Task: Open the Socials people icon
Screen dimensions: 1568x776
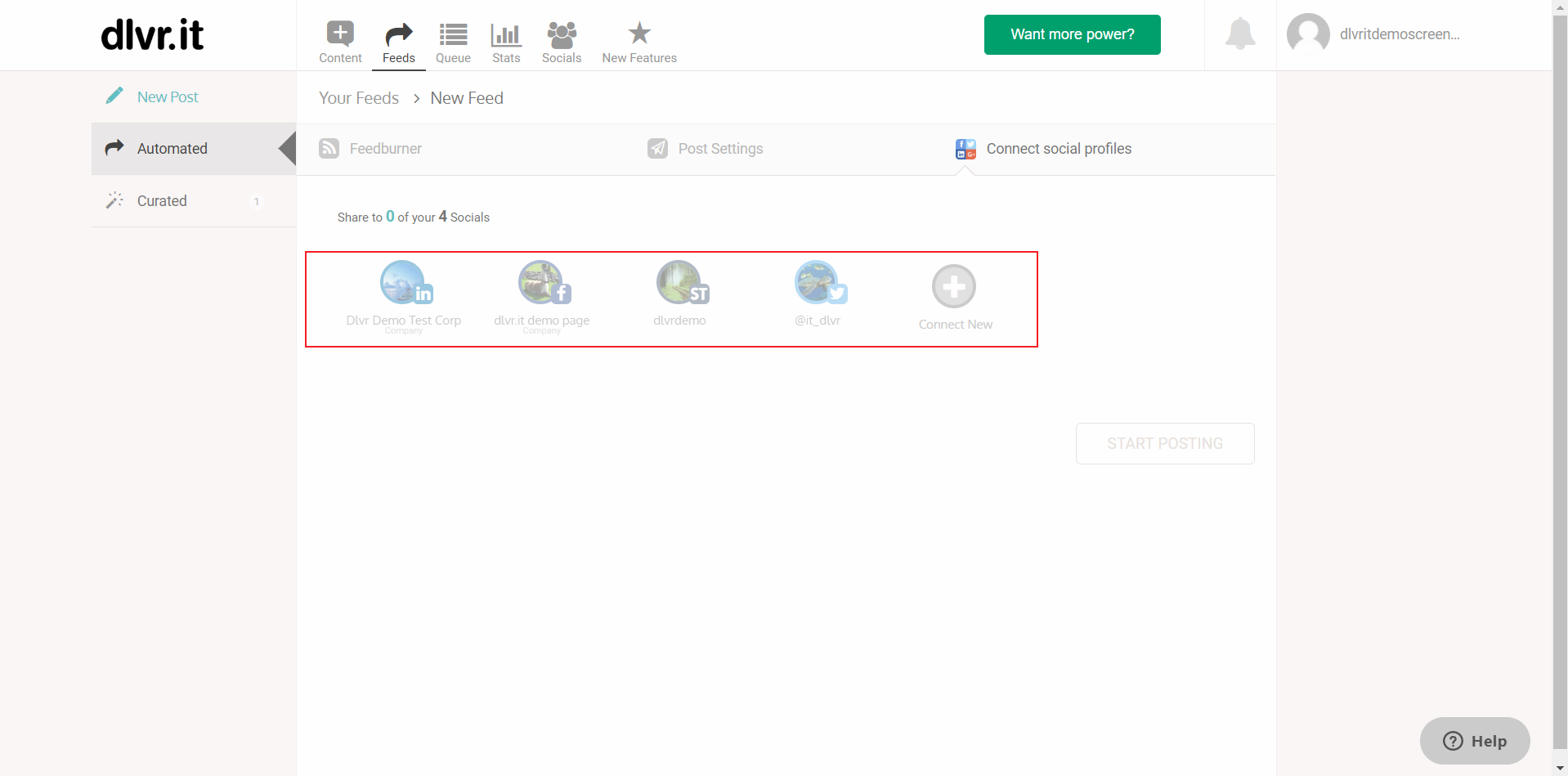Action: click(x=562, y=34)
